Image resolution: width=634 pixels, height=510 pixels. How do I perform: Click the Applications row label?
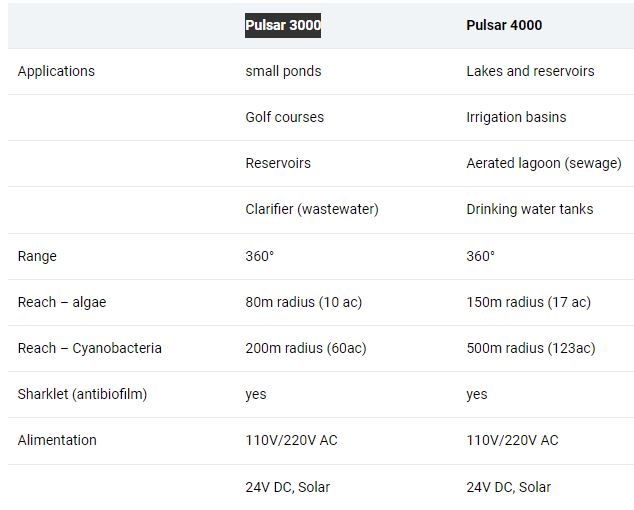[56, 71]
